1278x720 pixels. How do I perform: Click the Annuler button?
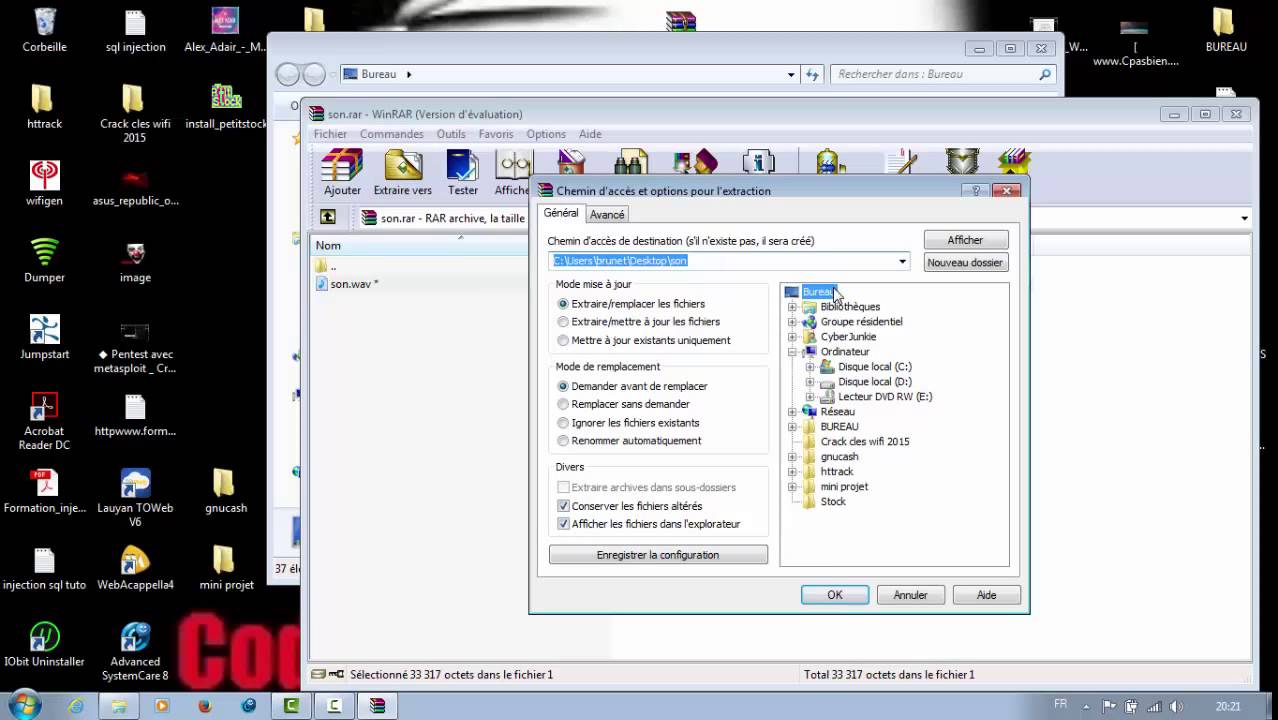pyautogui.click(x=910, y=595)
